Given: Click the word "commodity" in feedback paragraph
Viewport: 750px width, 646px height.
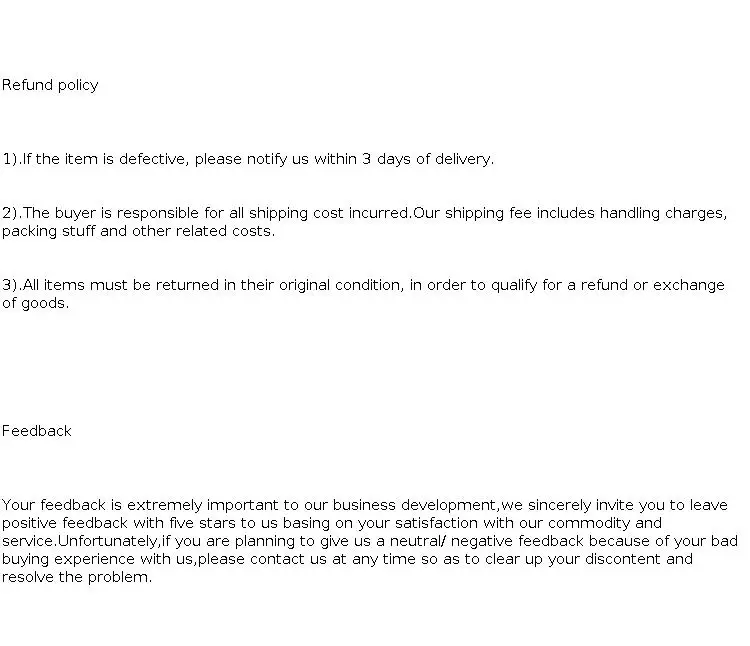Looking at the screenshot, I should point(592,523).
